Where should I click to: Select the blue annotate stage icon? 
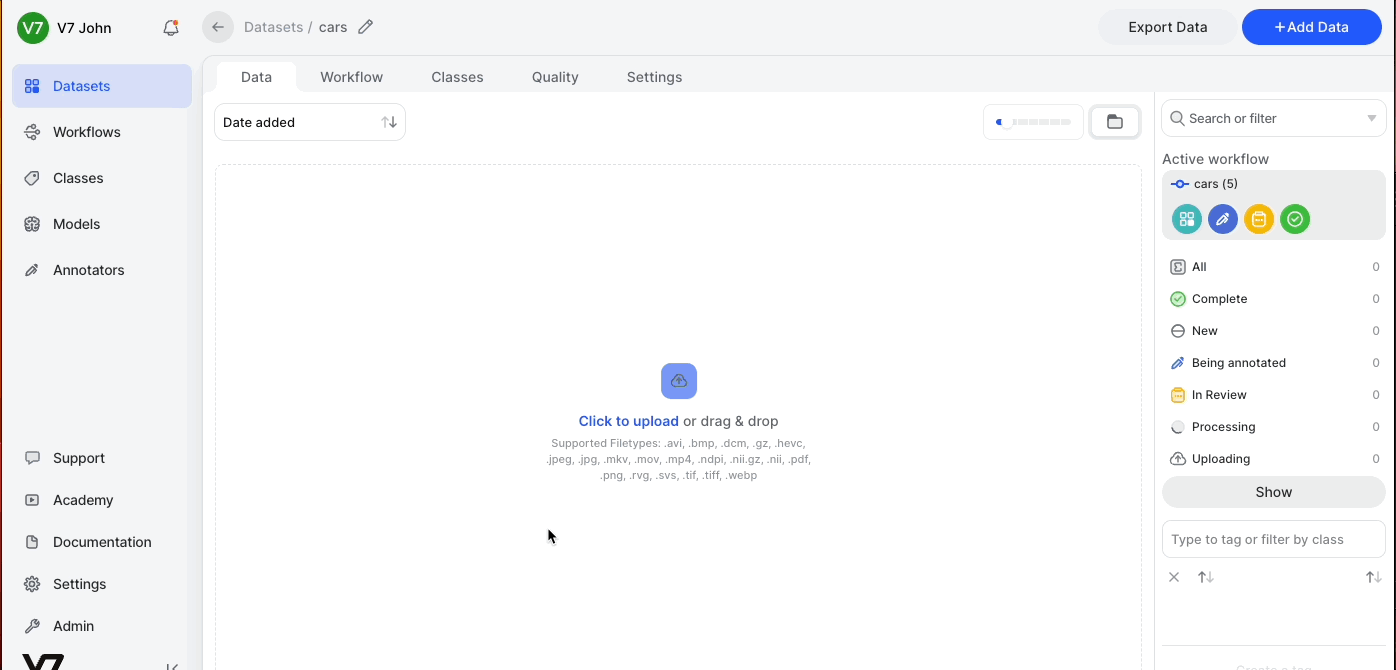(x=1223, y=219)
